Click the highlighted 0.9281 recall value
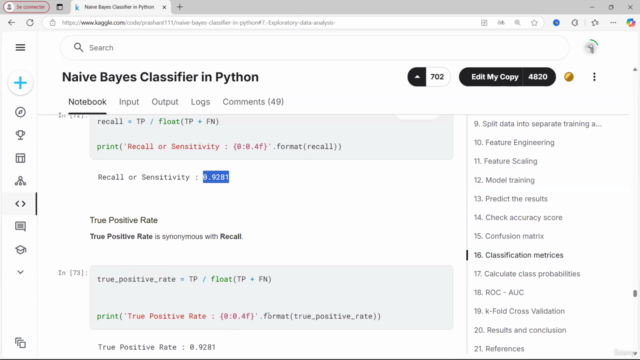This screenshot has height=360, width=640. coord(216,177)
